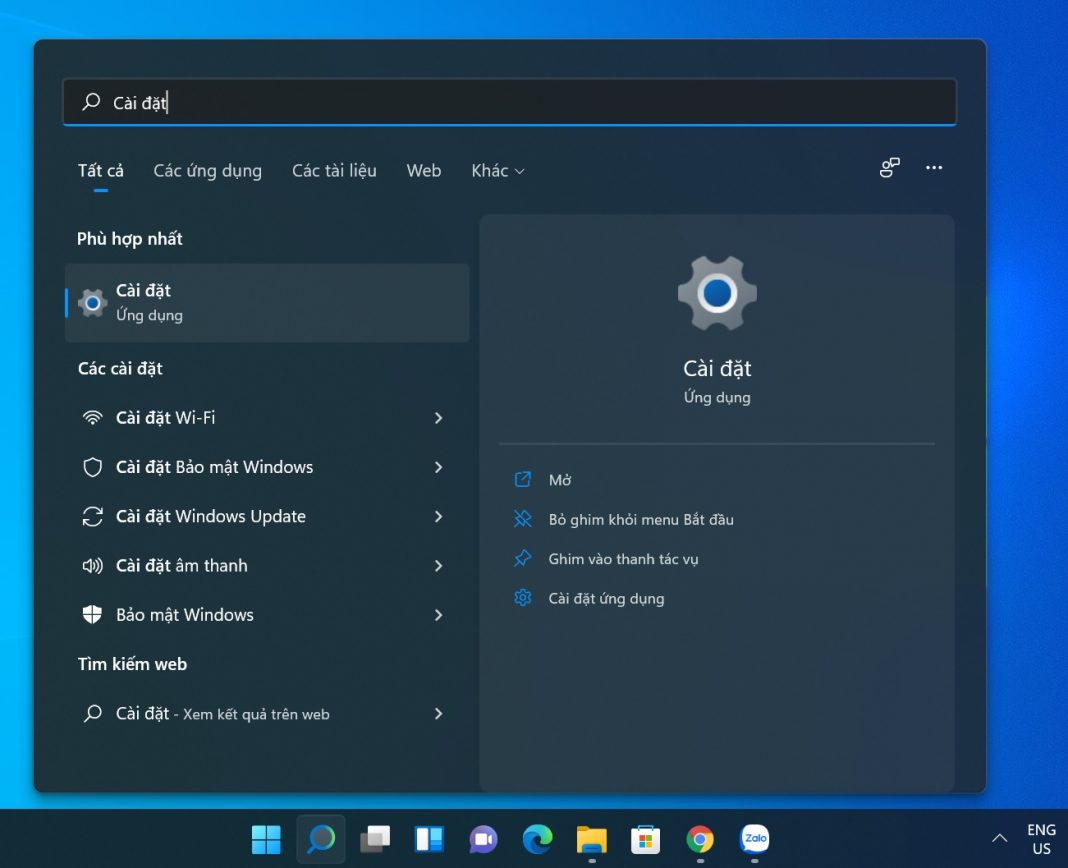
Task: Show hidden icons in the system tray
Action: 999,838
